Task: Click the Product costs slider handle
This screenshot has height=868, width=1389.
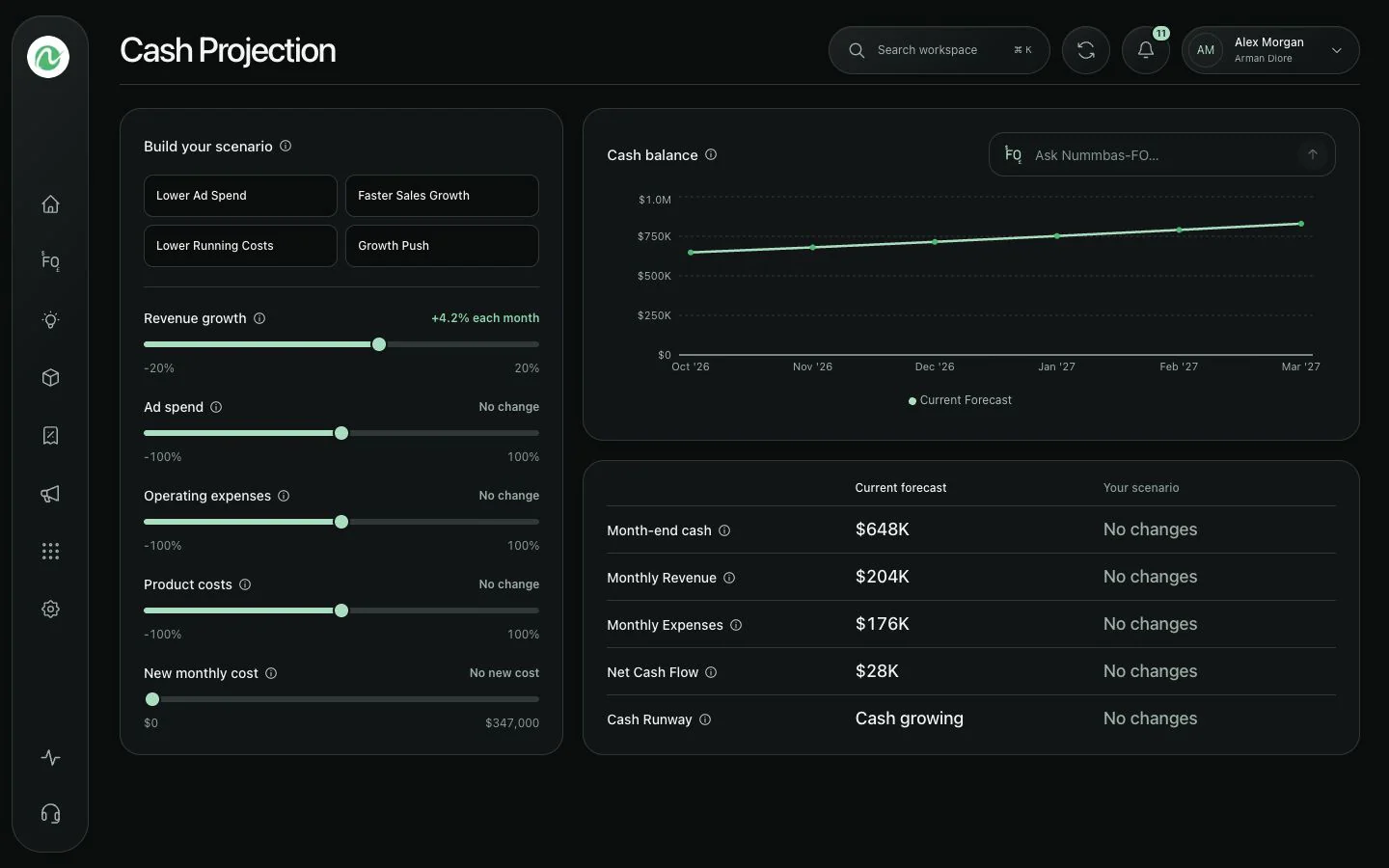Action: (341, 610)
